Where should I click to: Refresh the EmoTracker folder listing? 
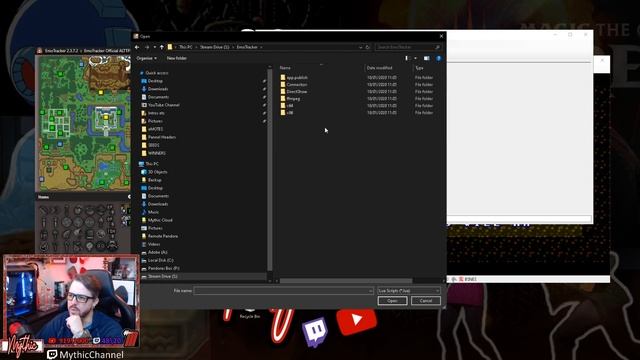(367, 47)
